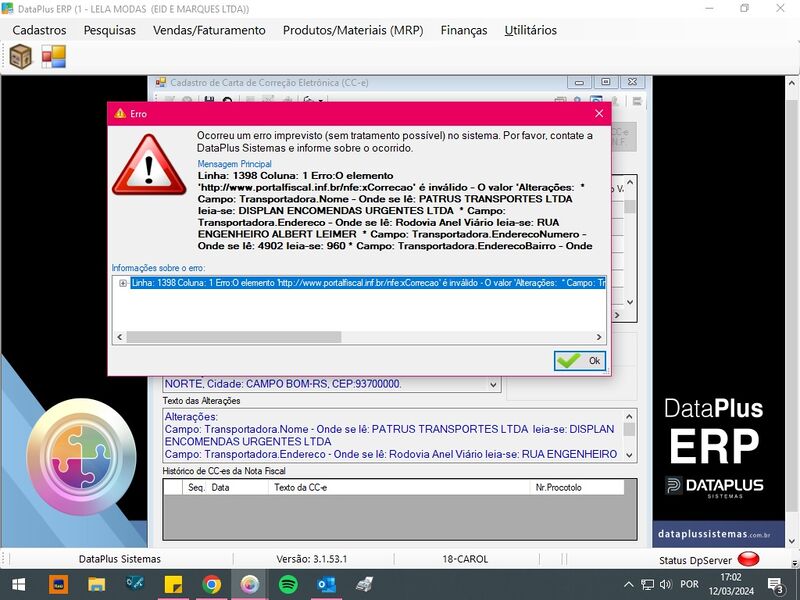800x600 pixels.
Task: Open the volume tray icon
Action: point(665,585)
